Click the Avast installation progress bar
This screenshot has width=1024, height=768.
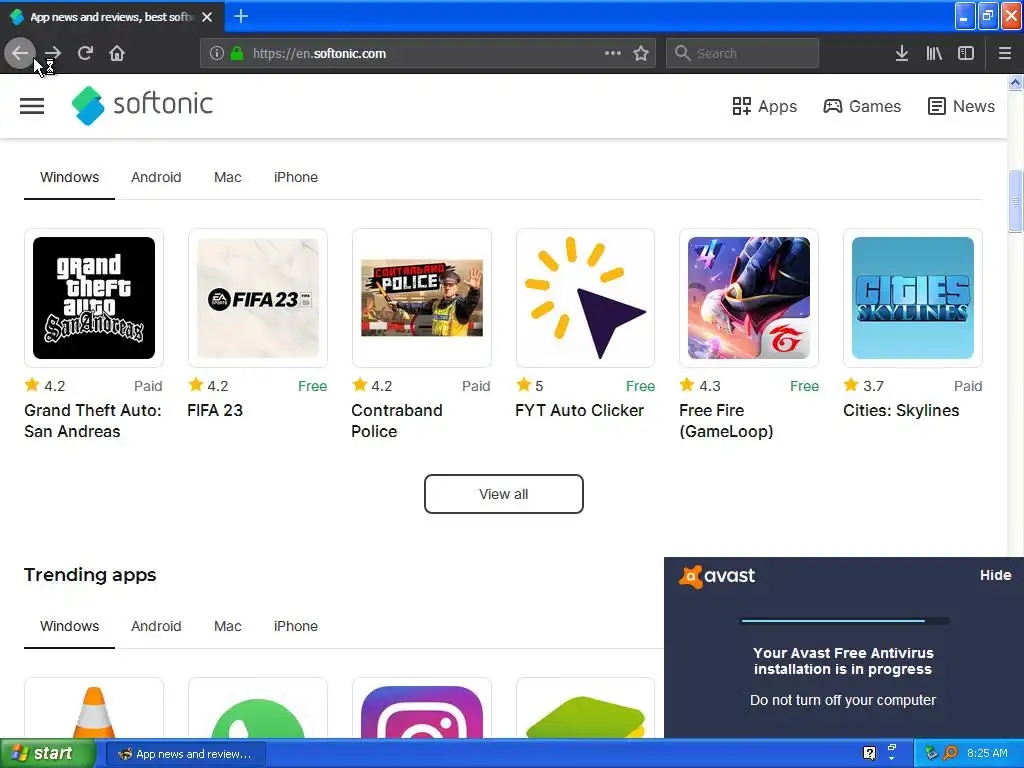click(x=844, y=621)
